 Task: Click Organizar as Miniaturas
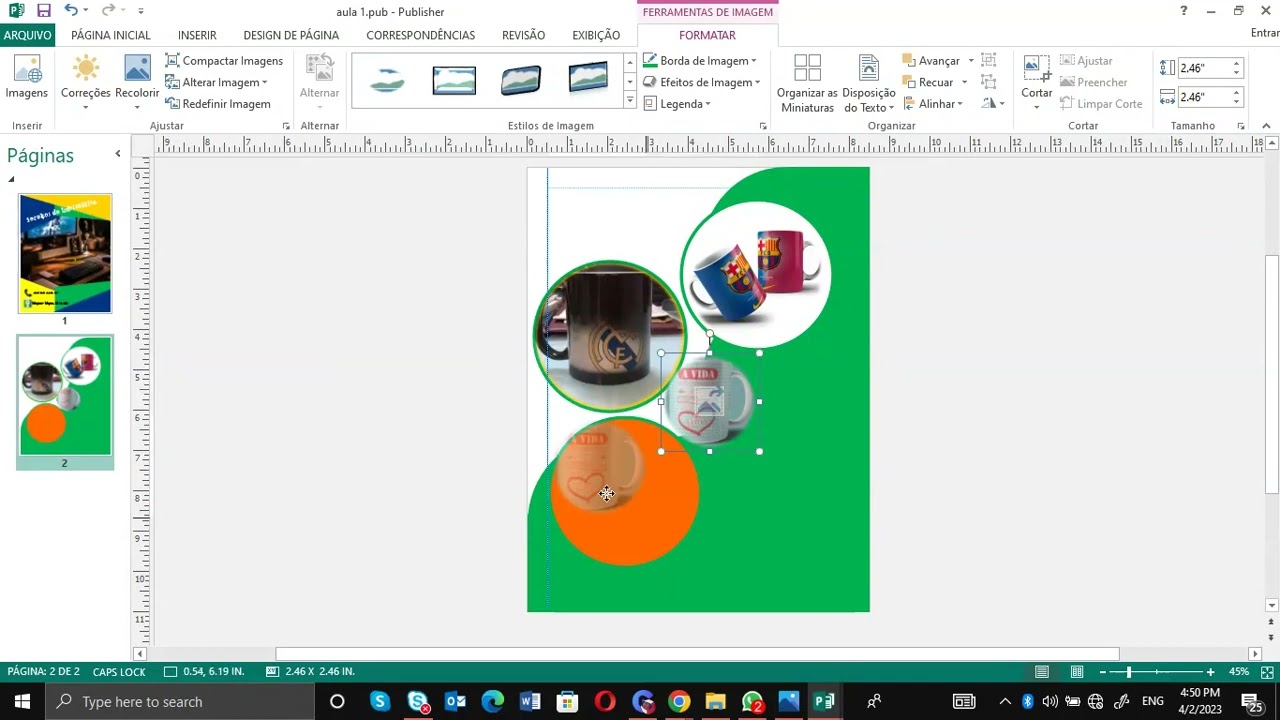coord(807,83)
